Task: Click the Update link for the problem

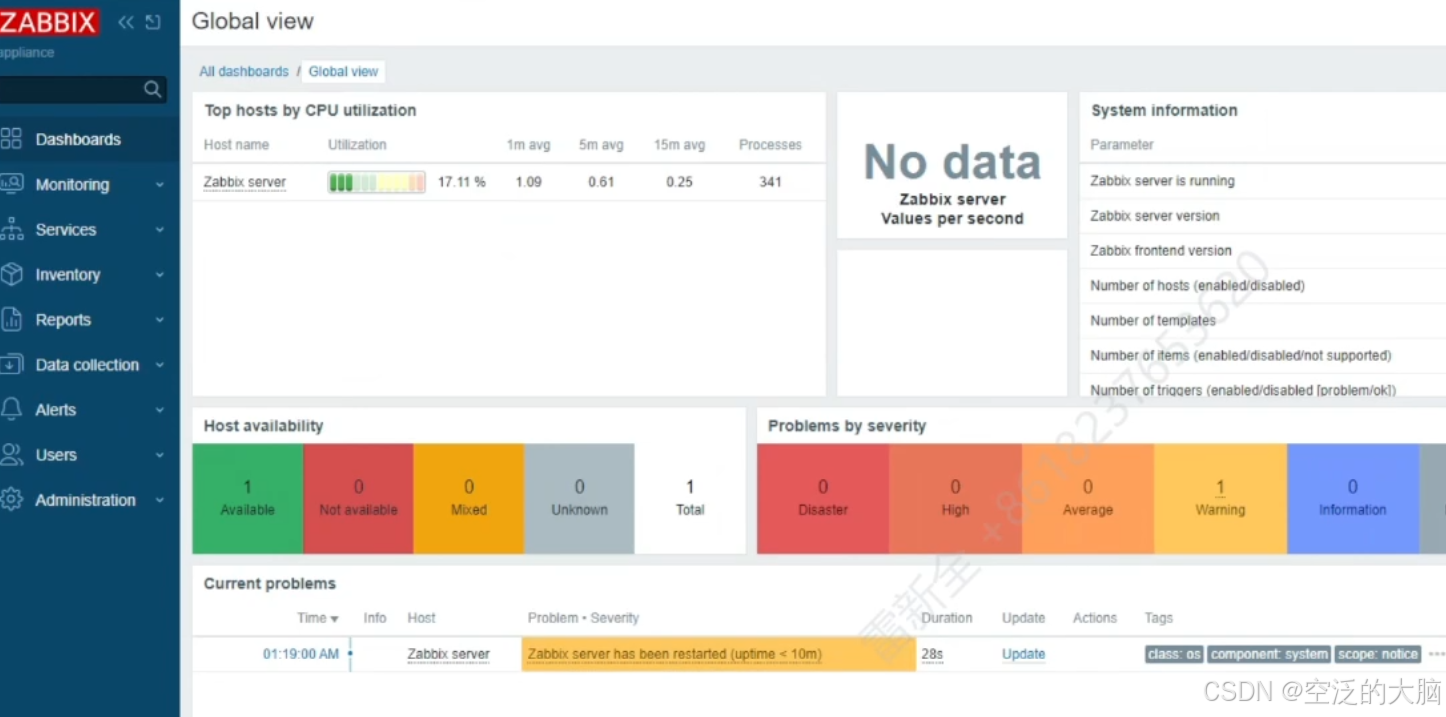Action: pyautogui.click(x=1023, y=654)
